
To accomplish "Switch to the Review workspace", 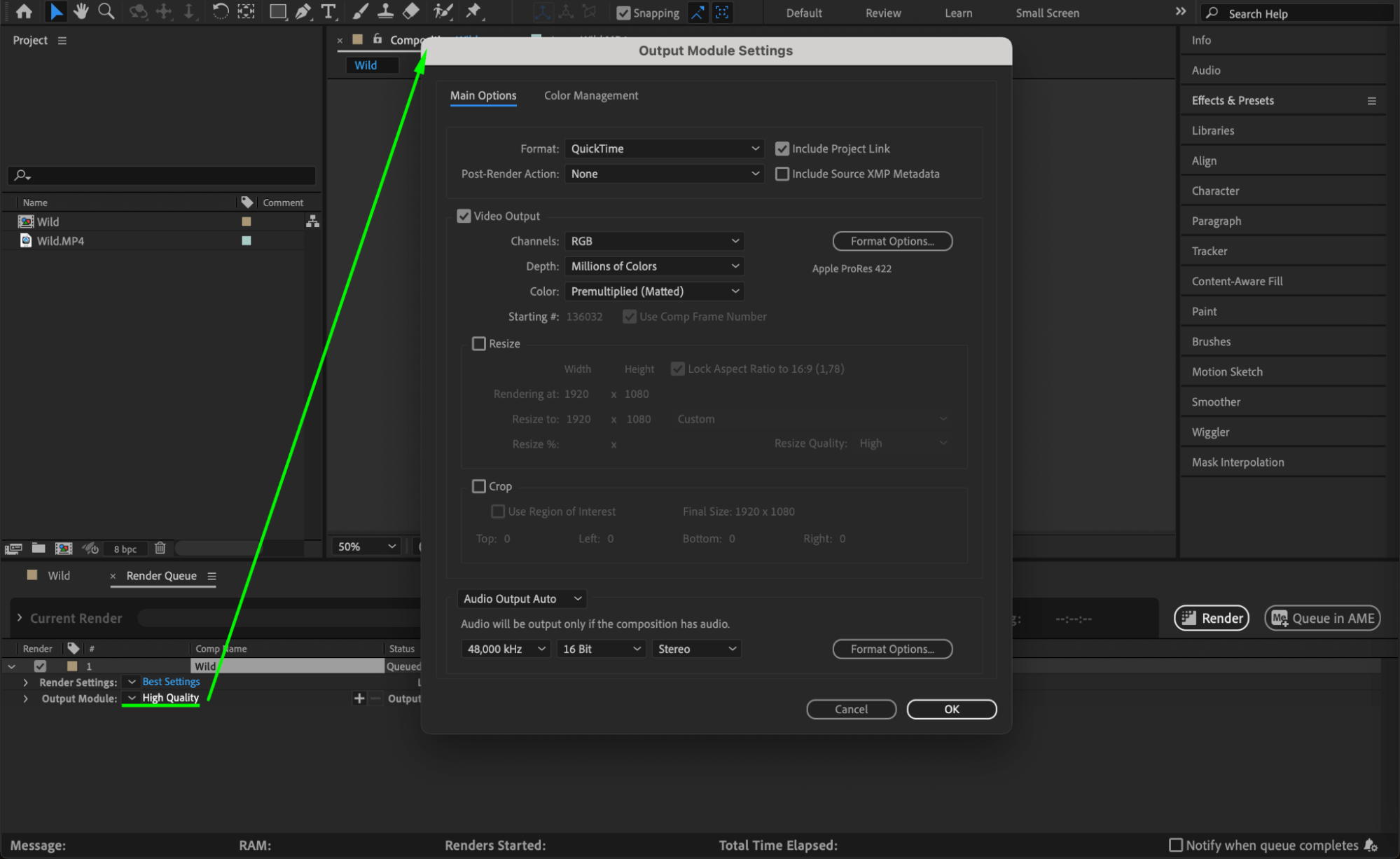I will [x=882, y=13].
